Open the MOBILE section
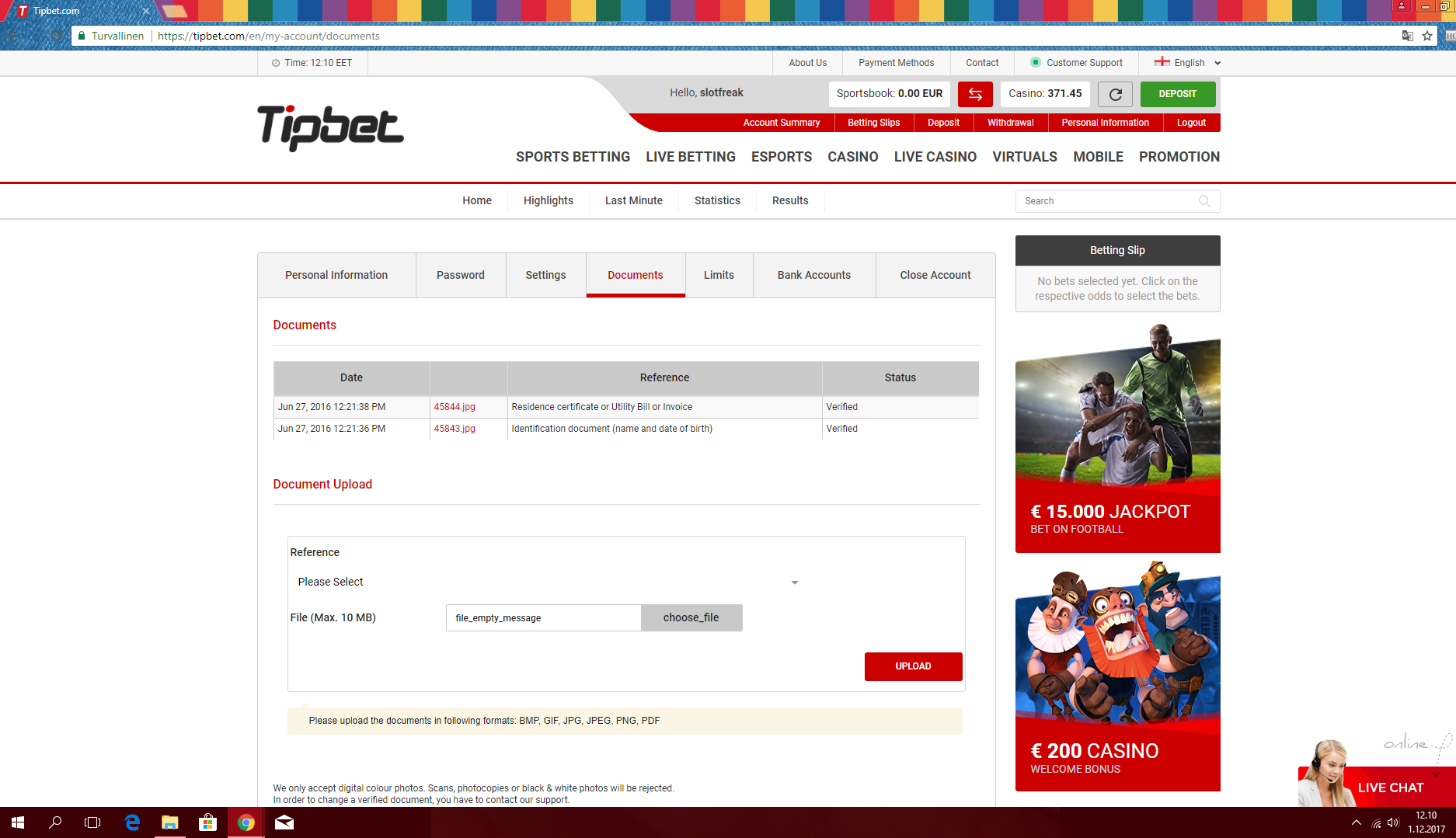The width and height of the screenshot is (1456, 838). [1099, 157]
